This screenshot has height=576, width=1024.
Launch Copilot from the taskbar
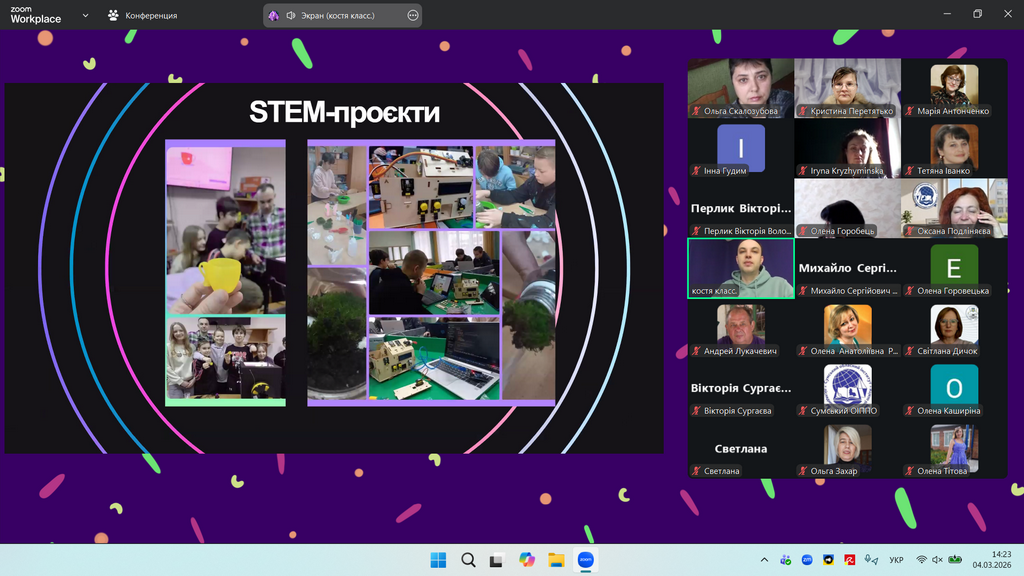[527, 560]
